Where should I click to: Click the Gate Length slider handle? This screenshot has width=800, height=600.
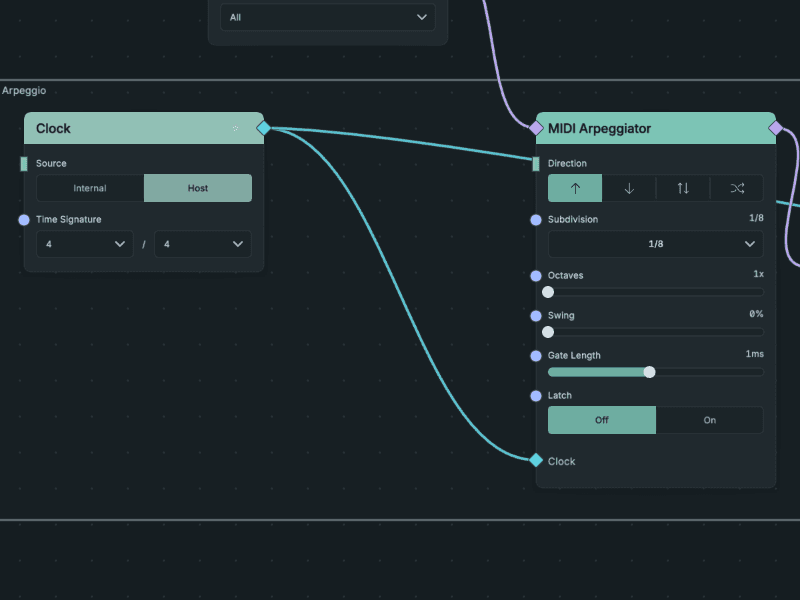(649, 372)
